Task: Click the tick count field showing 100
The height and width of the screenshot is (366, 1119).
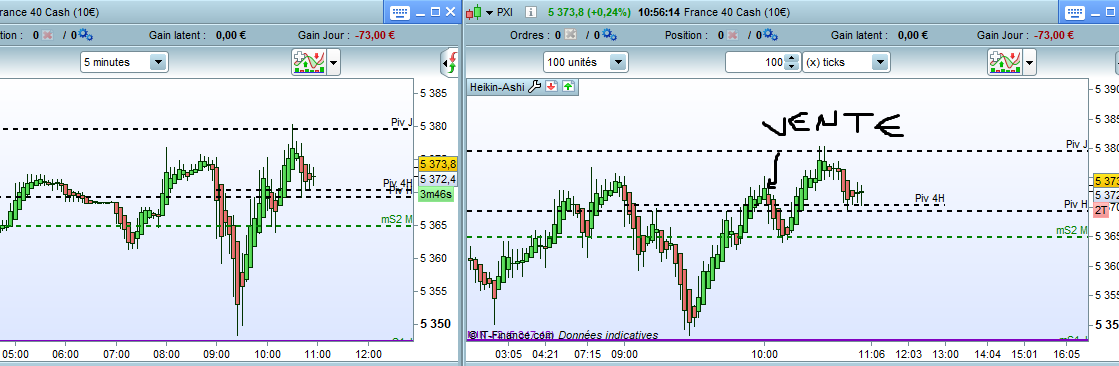Action: point(755,62)
